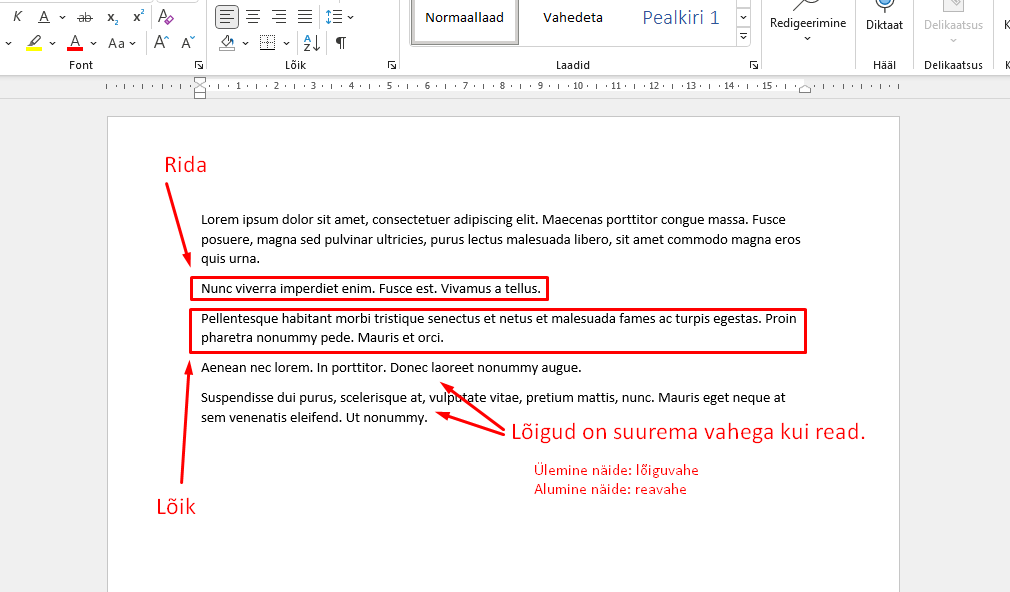Viewport: 1010px width, 592px height.
Task: Open the Laadid styles pane launcher
Action: [754, 65]
